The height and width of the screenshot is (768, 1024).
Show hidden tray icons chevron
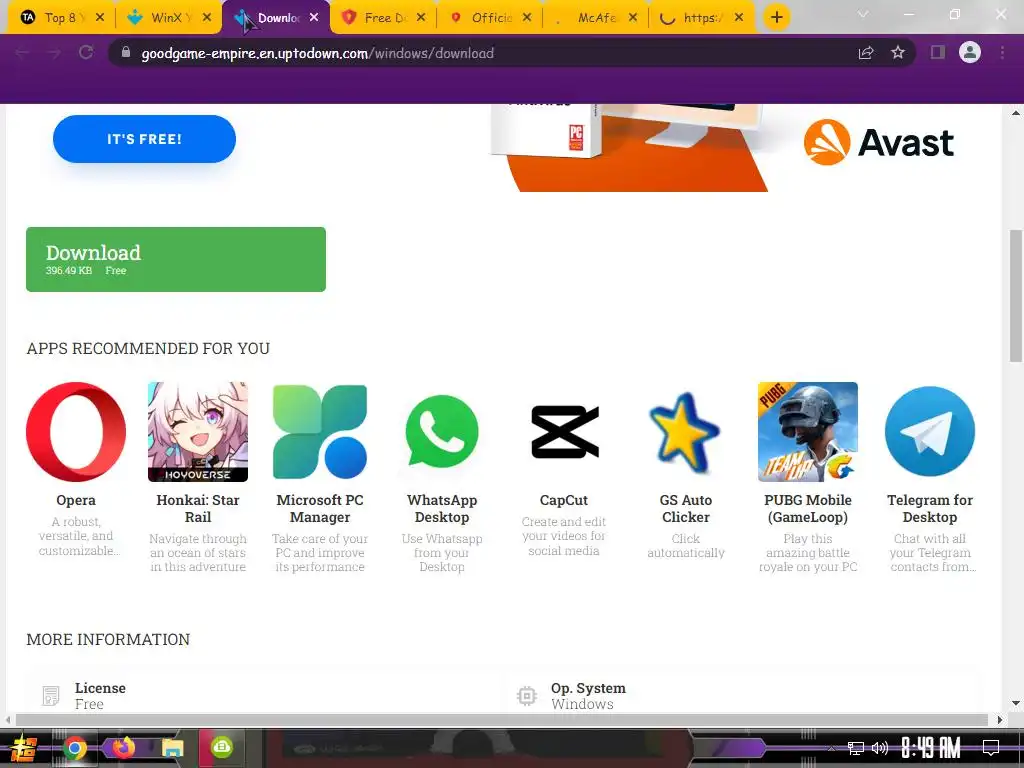(x=831, y=748)
